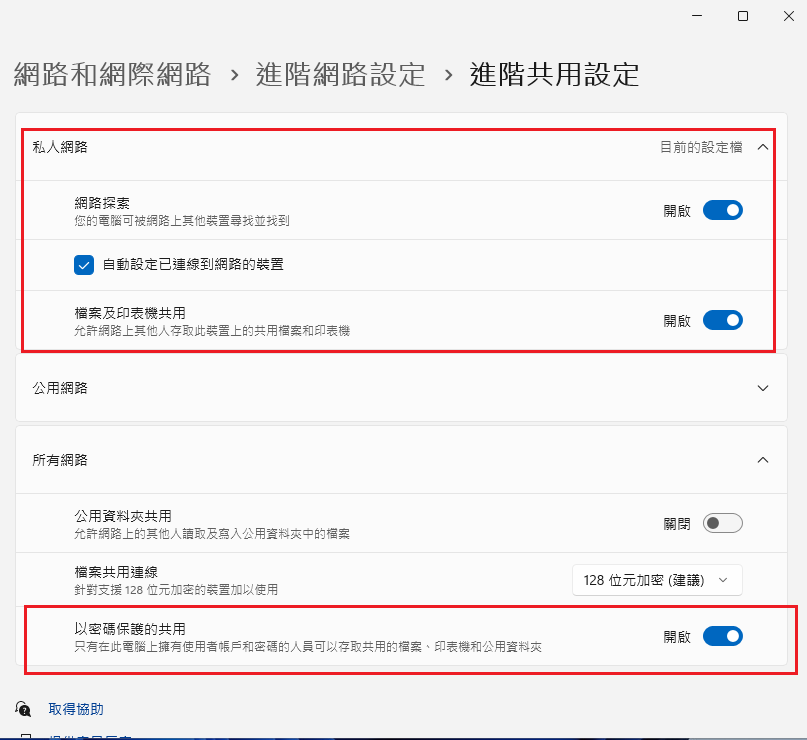Expand the 公用網路 section

click(763, 388)
